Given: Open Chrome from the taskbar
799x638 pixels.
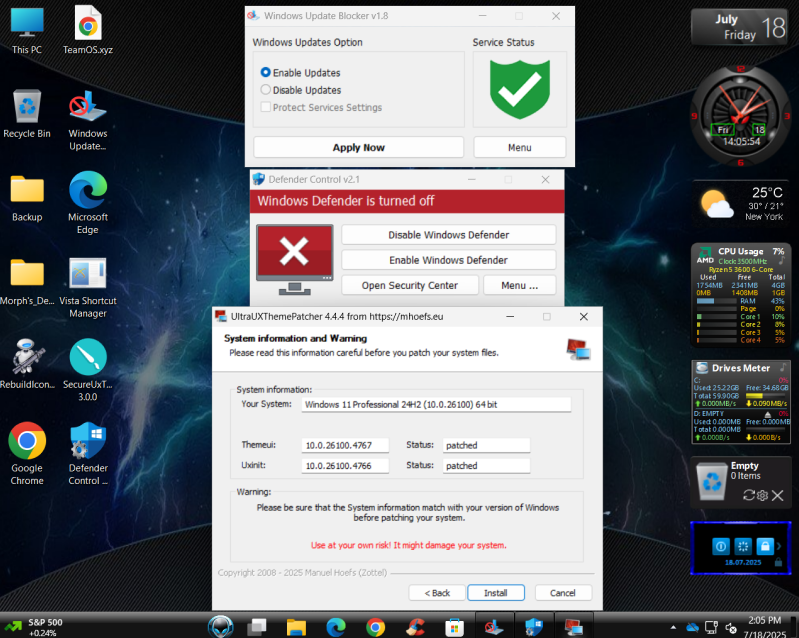Looking at the screenshot, I should pyautogui.click(x=375, y=627).
